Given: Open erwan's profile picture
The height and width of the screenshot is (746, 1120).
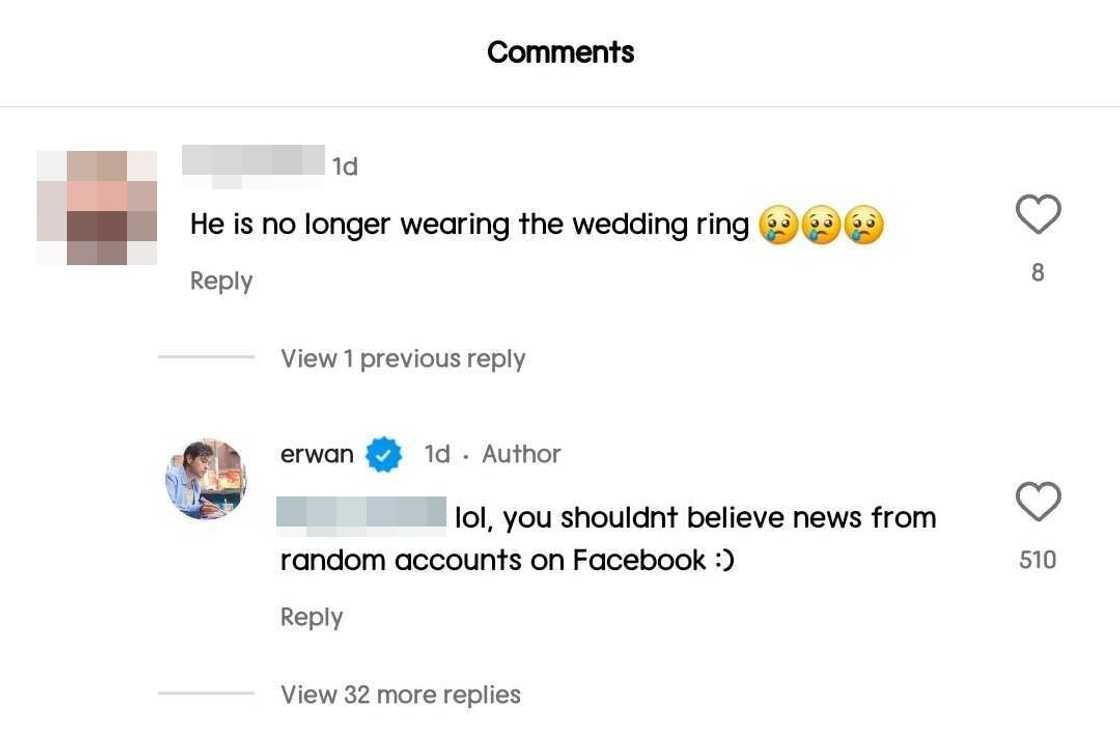Looking at the screenshot, I should [x=205, y=479].
